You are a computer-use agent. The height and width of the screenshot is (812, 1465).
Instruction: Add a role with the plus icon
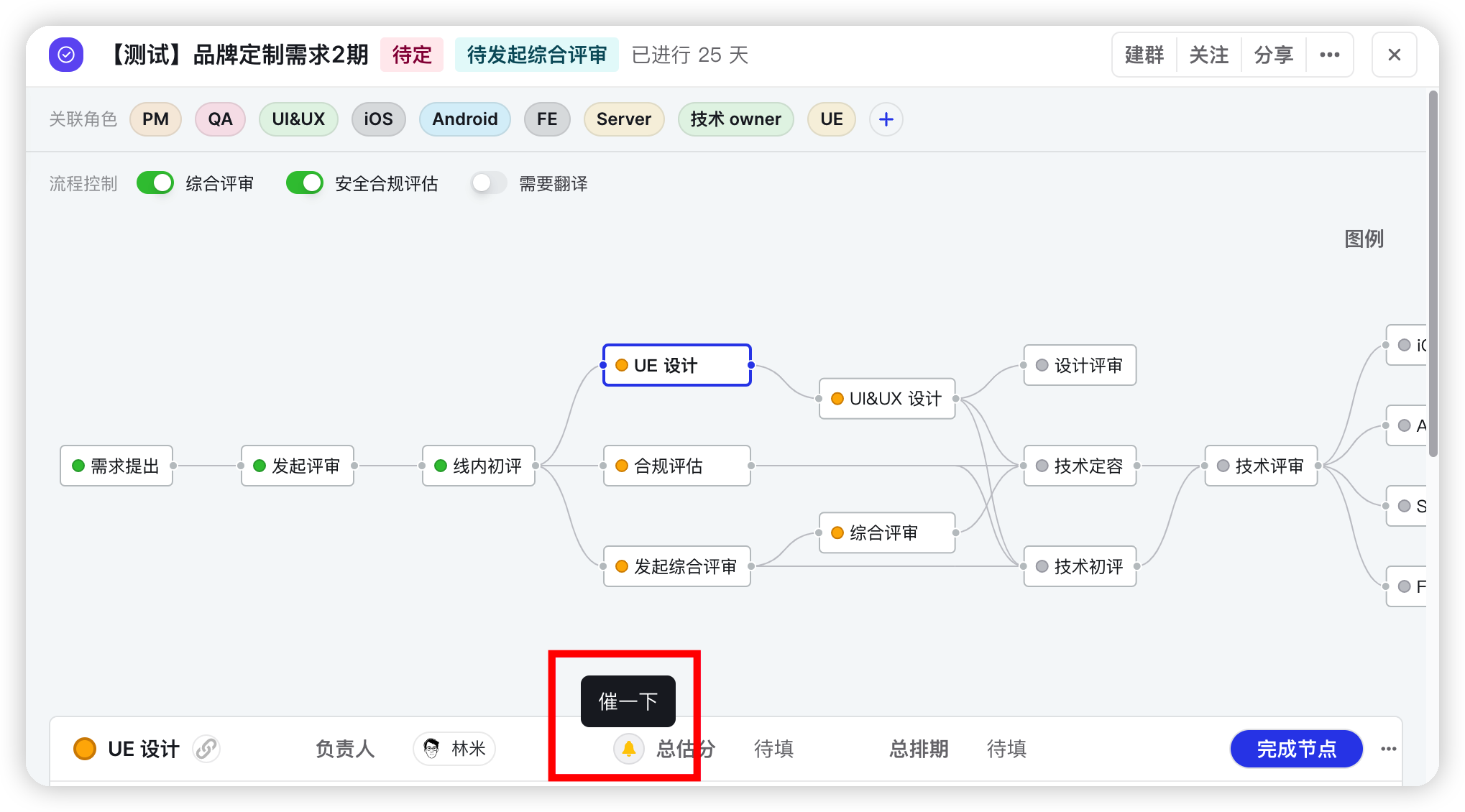886,119
